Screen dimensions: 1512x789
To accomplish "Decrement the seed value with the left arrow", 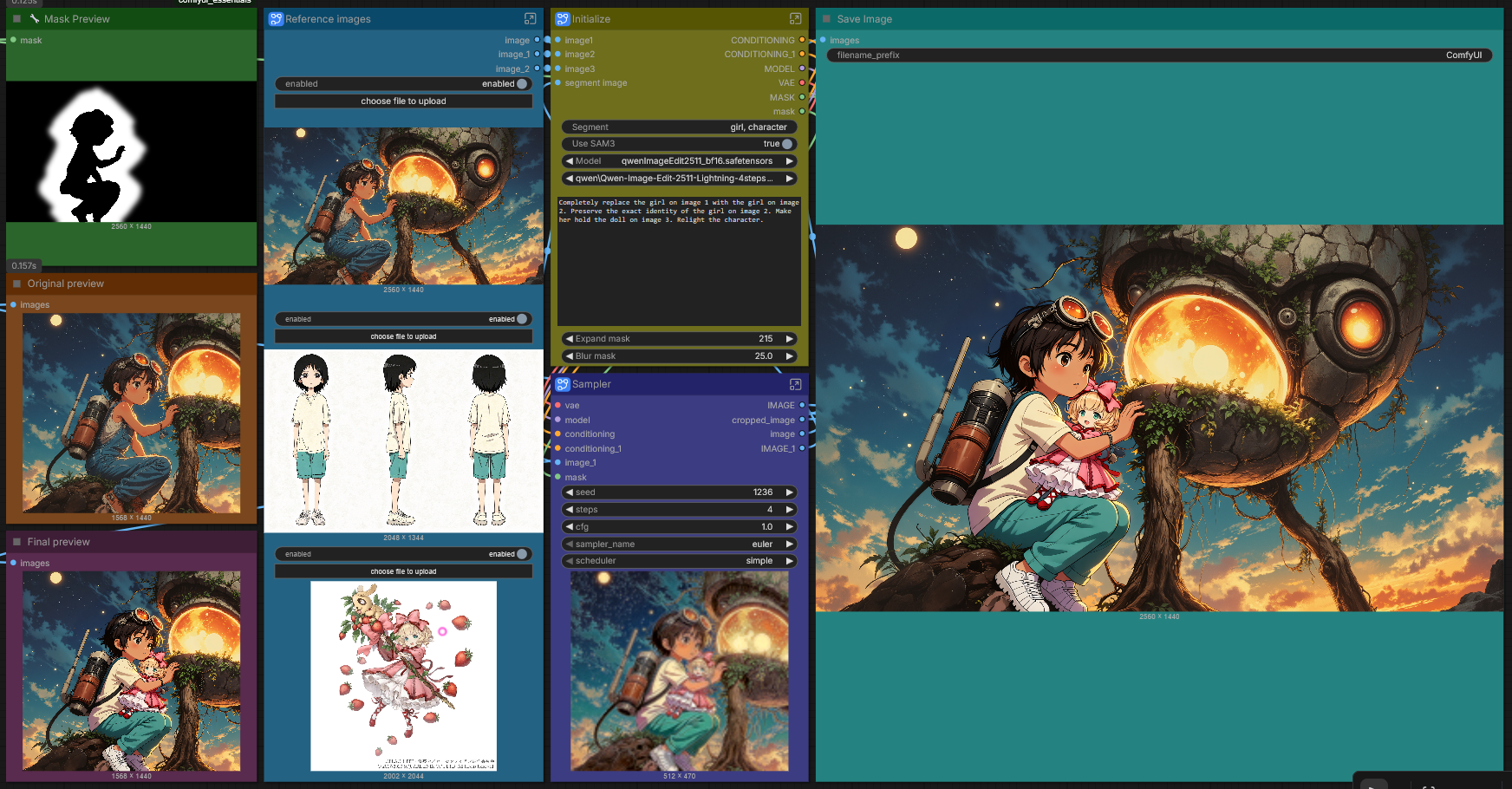I will pos(569,492).
